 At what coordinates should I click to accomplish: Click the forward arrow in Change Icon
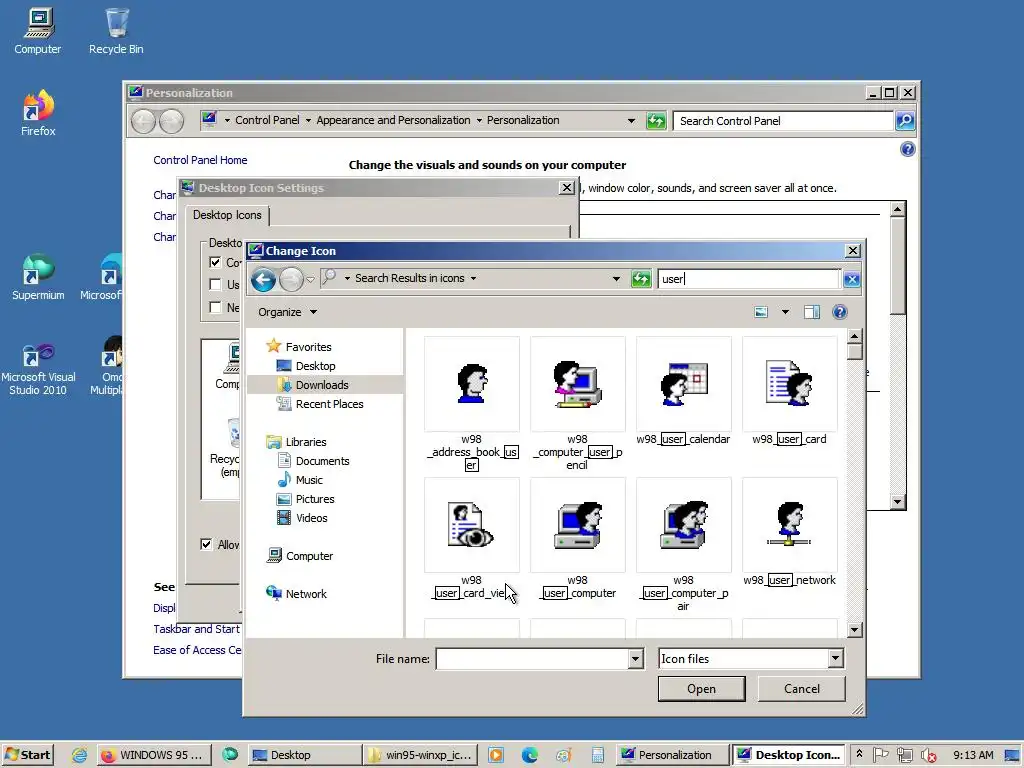[x=291, y=280]
